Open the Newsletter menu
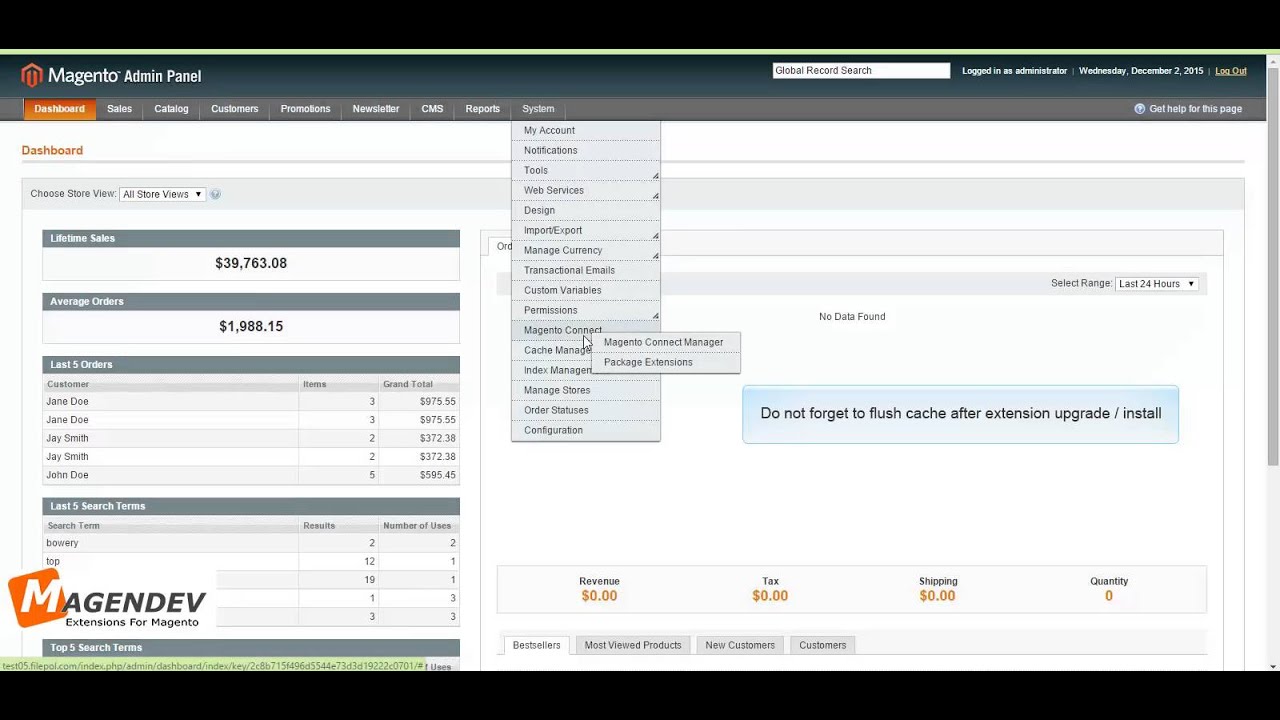Image resolution: width=1280 pixels, height=720 pixels. (375, 109)
